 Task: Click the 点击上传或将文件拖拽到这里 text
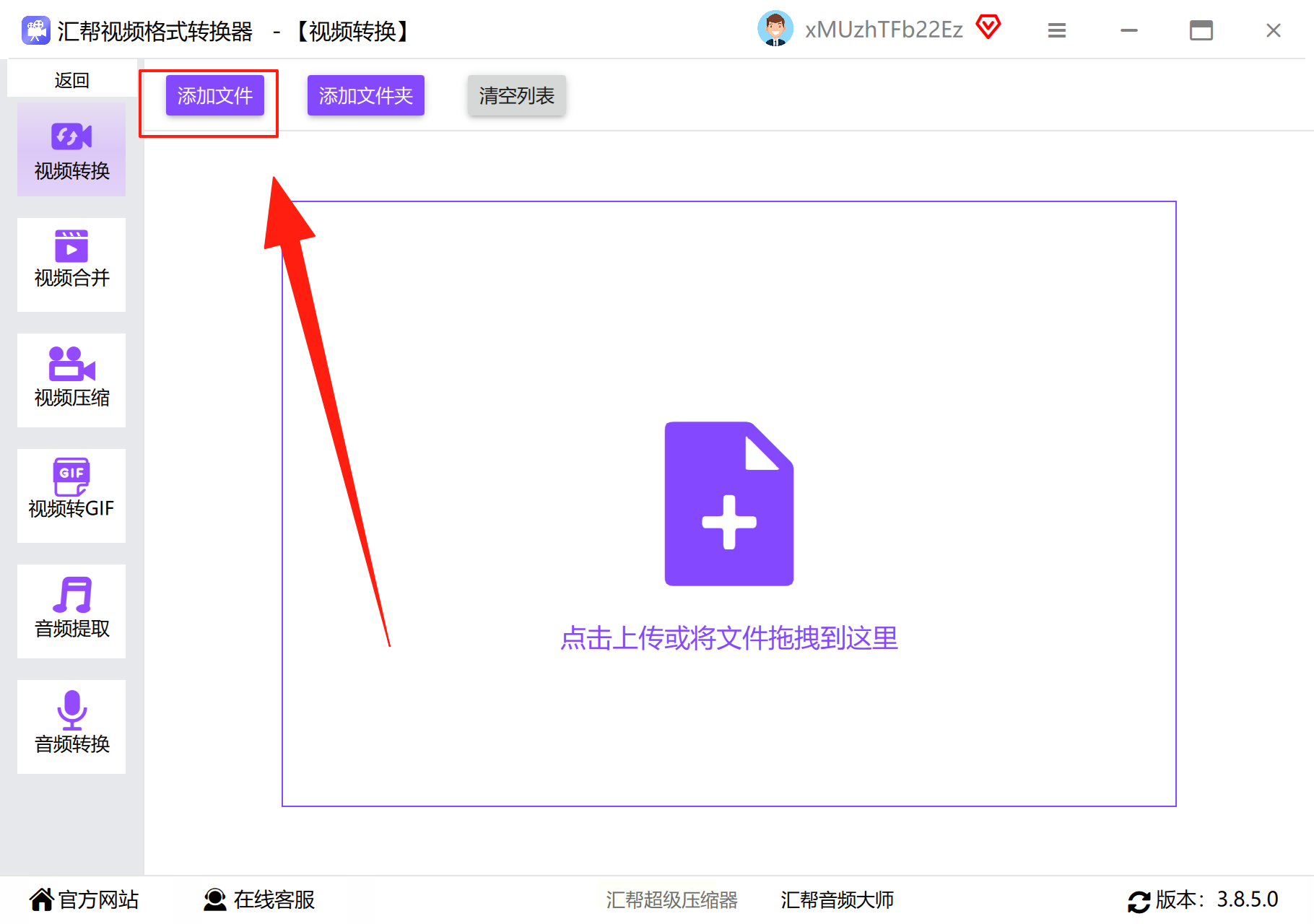[729, 638]
